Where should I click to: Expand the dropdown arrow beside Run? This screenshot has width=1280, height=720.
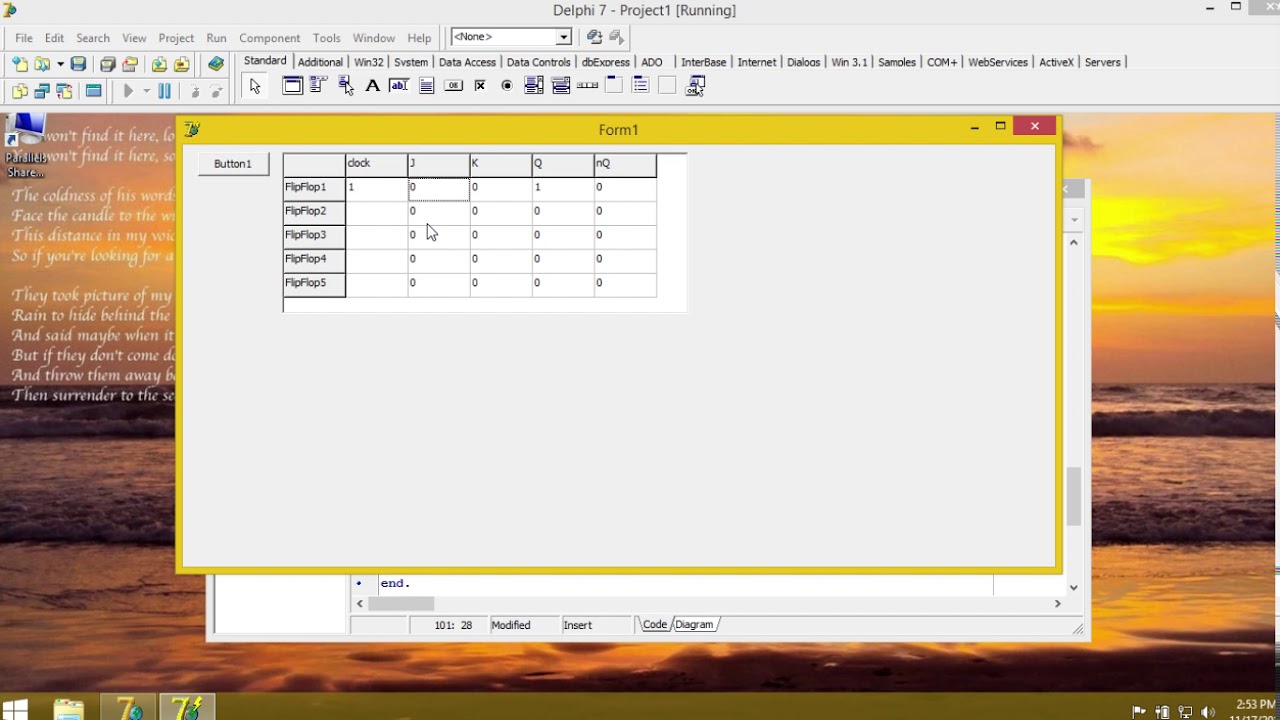[x=146, y=91]
